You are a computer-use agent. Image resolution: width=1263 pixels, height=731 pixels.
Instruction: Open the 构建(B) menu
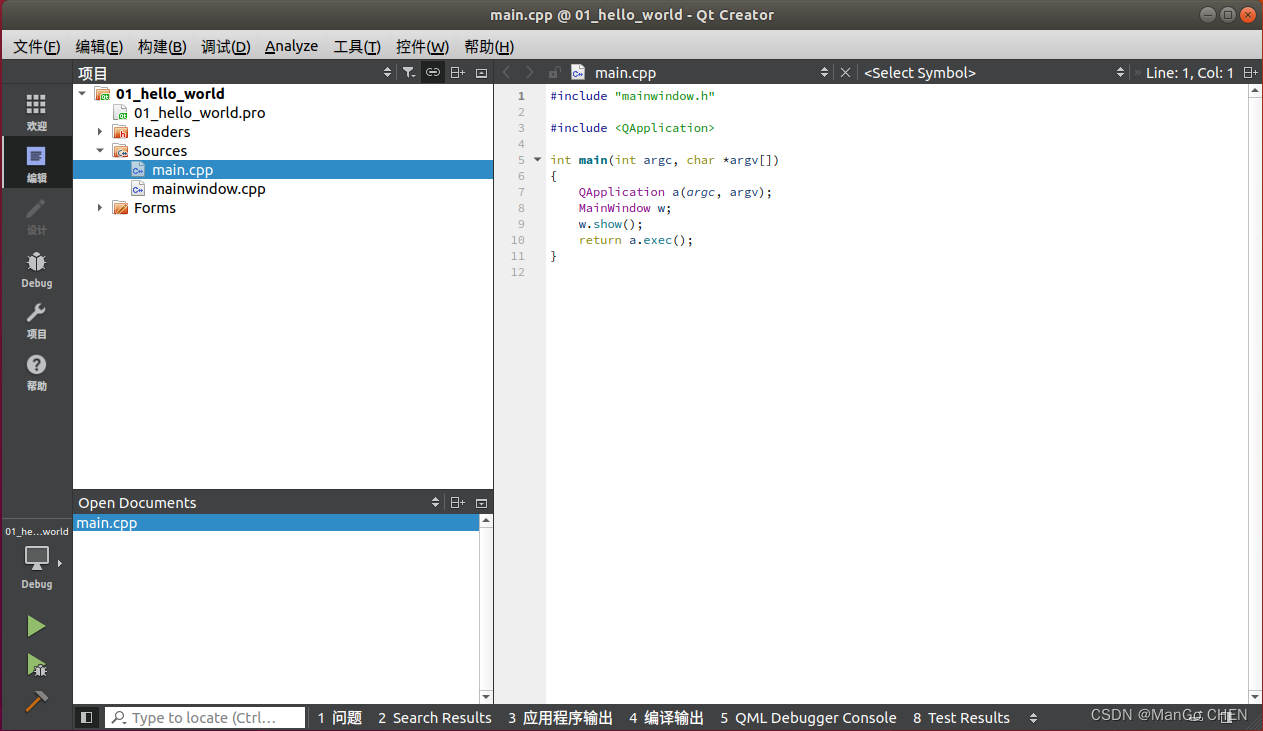point(162,46)
